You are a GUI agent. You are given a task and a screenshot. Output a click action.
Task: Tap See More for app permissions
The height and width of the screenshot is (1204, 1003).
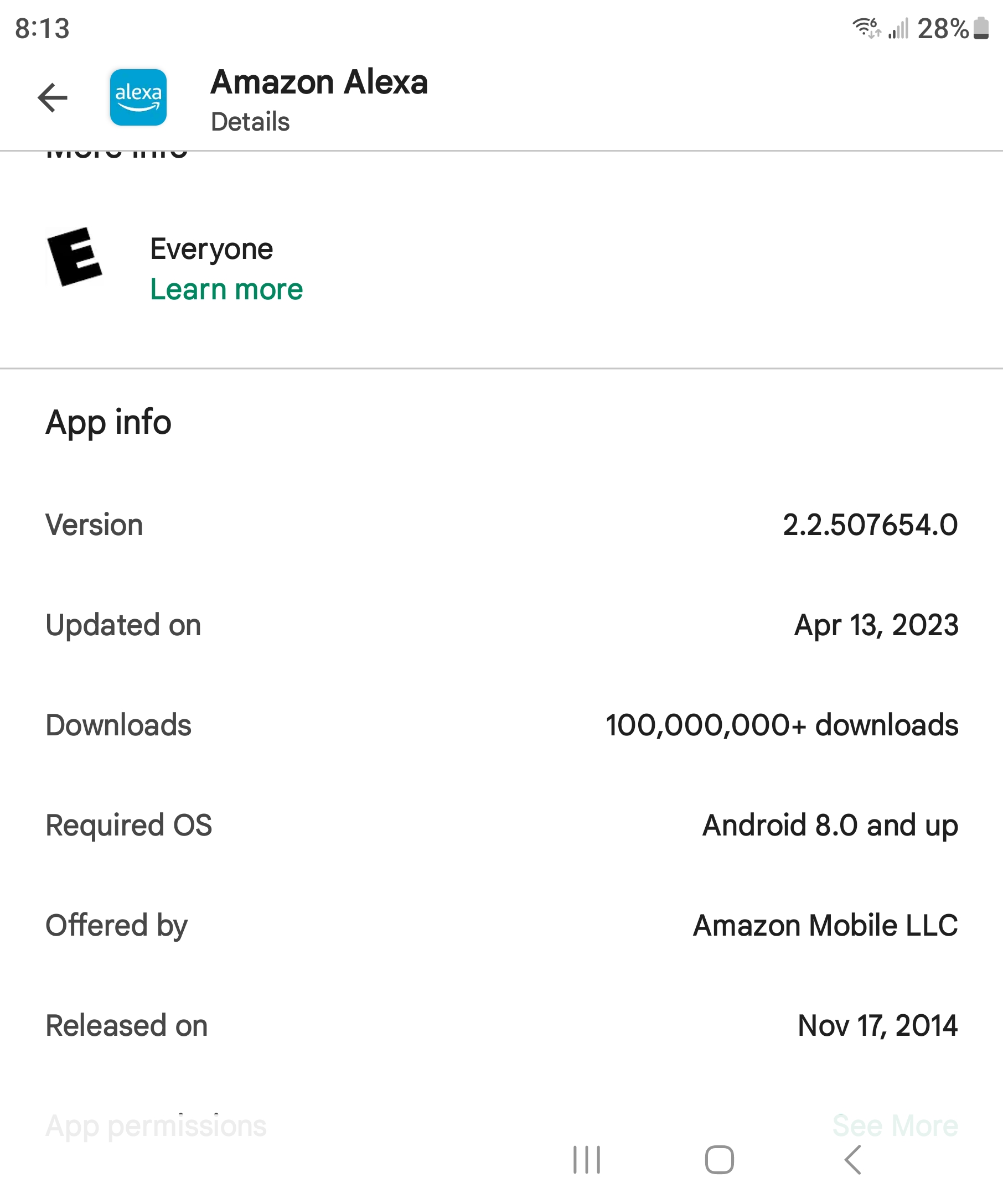pyautogui.click(x=895, y=1125)
